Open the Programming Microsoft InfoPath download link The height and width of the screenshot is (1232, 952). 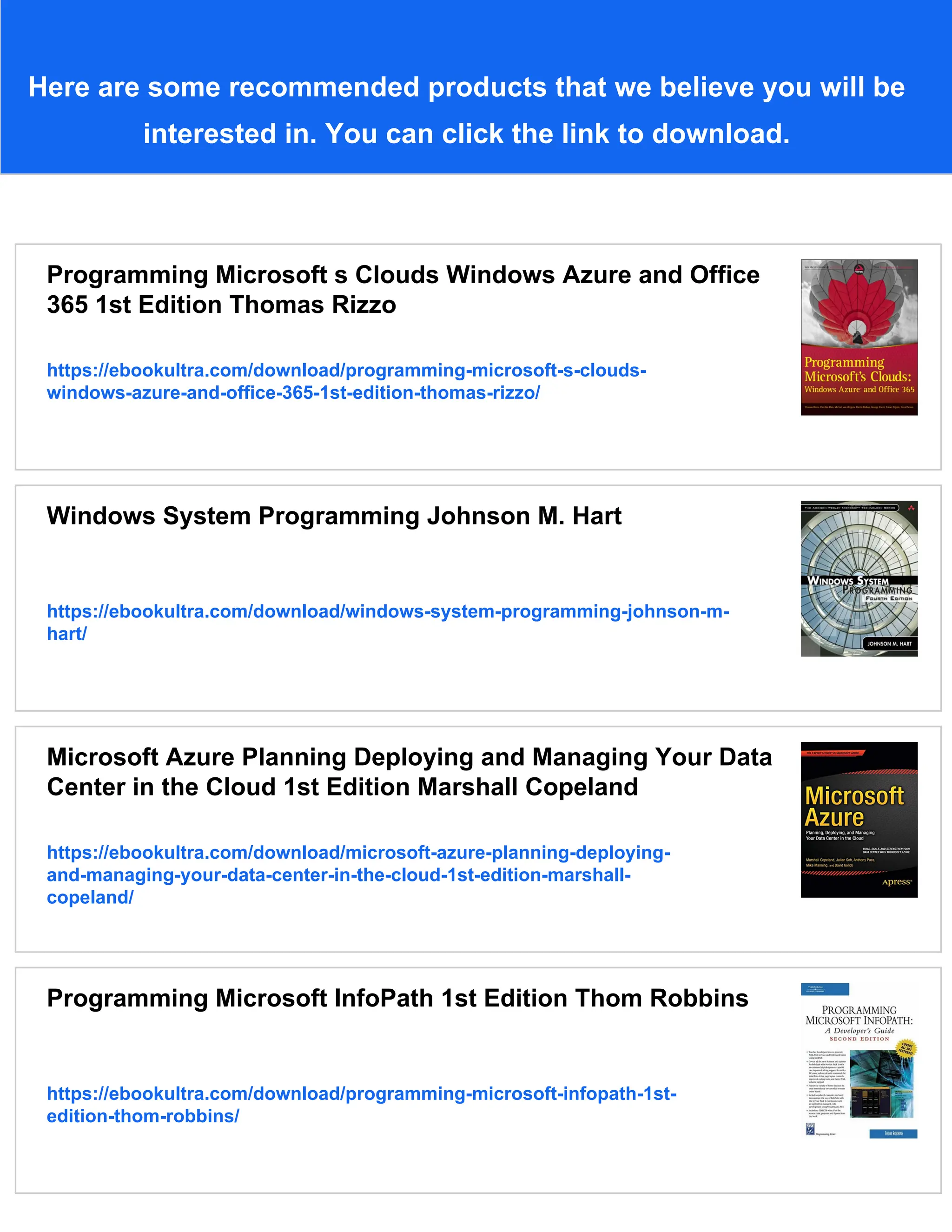[362, 1105]
